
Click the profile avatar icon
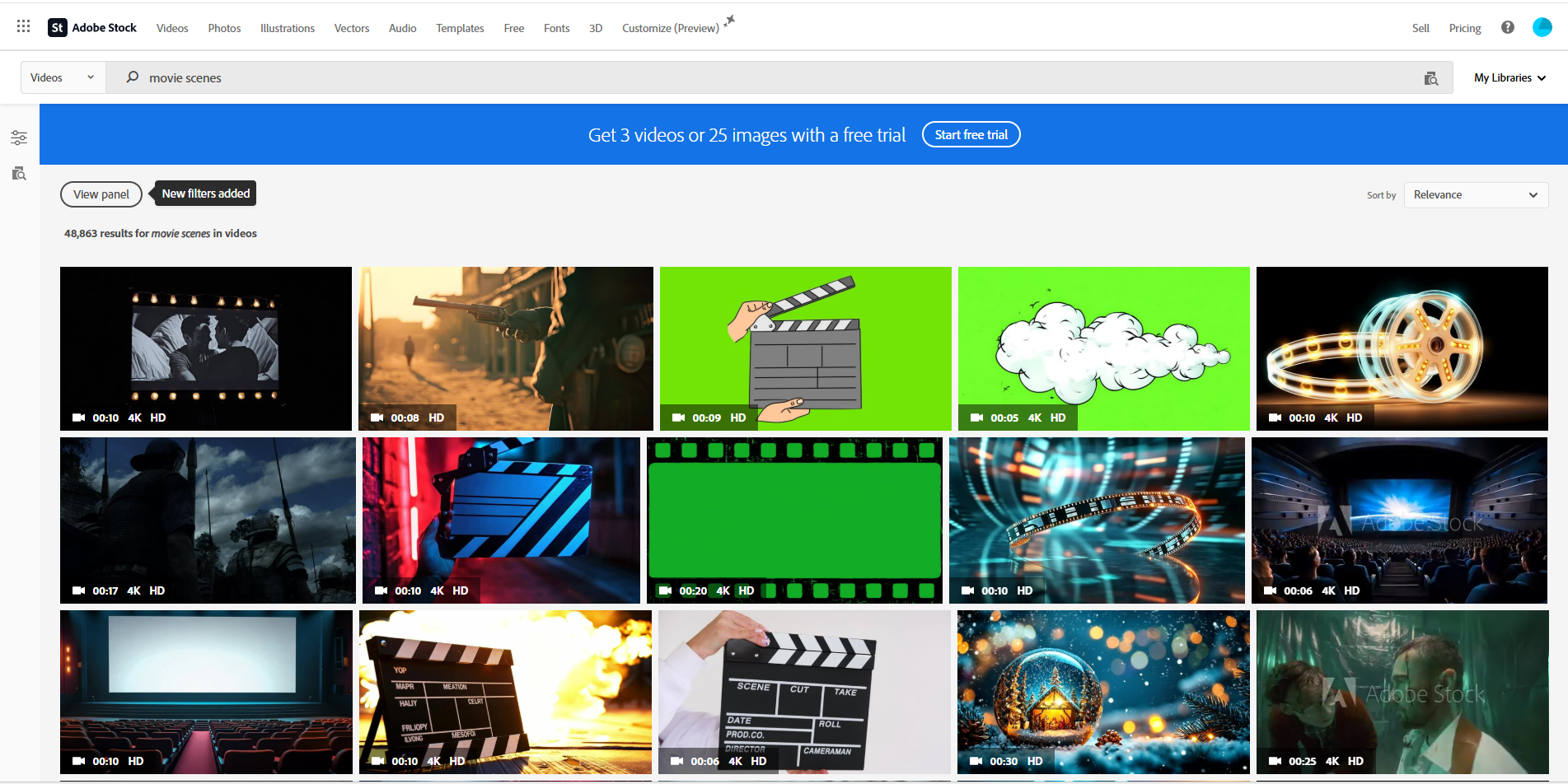click(x=1542, y=26)
